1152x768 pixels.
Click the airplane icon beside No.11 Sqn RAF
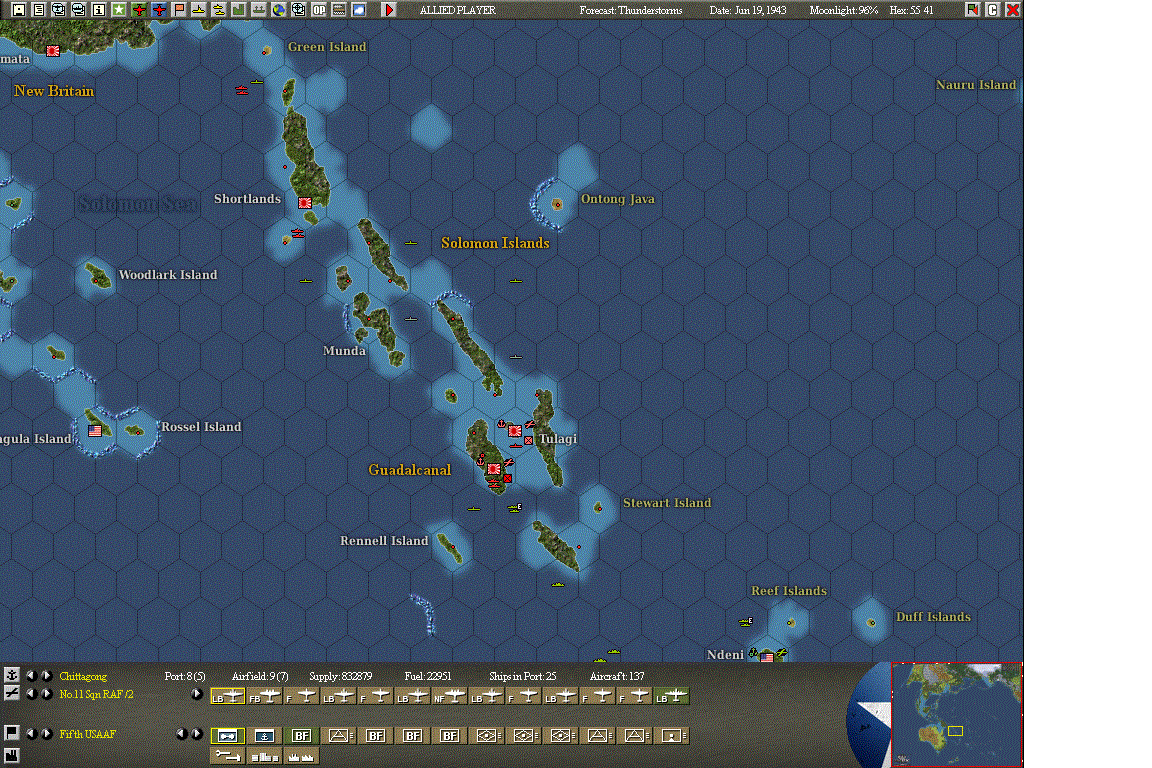point(12,693)
